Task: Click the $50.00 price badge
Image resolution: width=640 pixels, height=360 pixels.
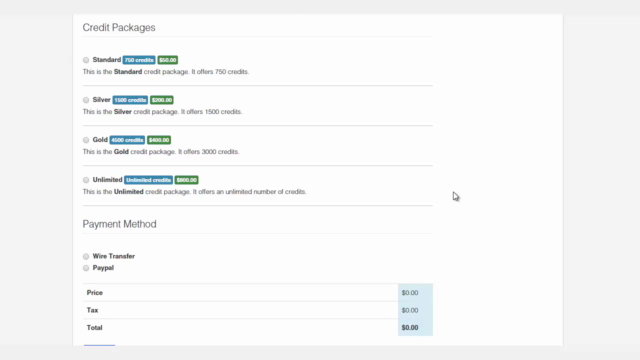Action: tap(168, 60)
